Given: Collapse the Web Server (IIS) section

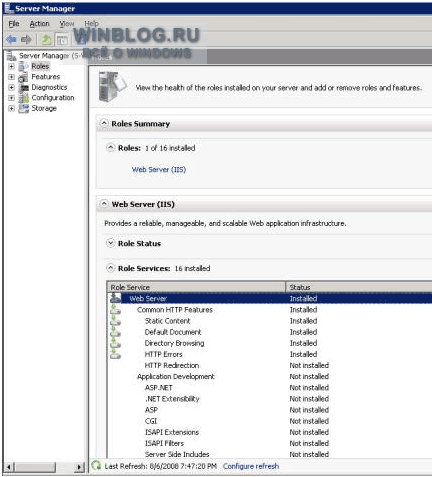Looking at the screenshot, I should tap(104, 204).
